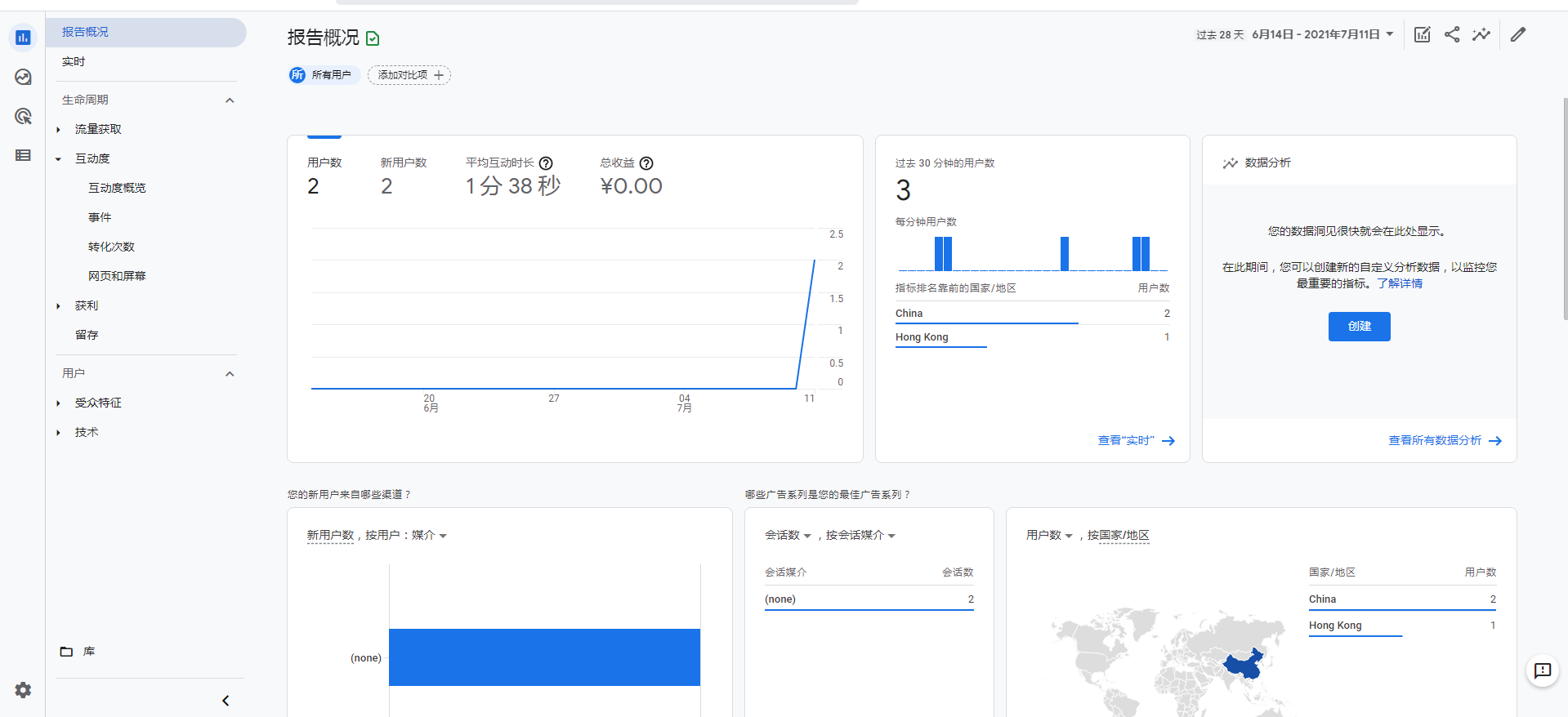Open the Advertising icon in left rail
The height and width of the screenshot is (717, 1568).
[x=23, y=116]
